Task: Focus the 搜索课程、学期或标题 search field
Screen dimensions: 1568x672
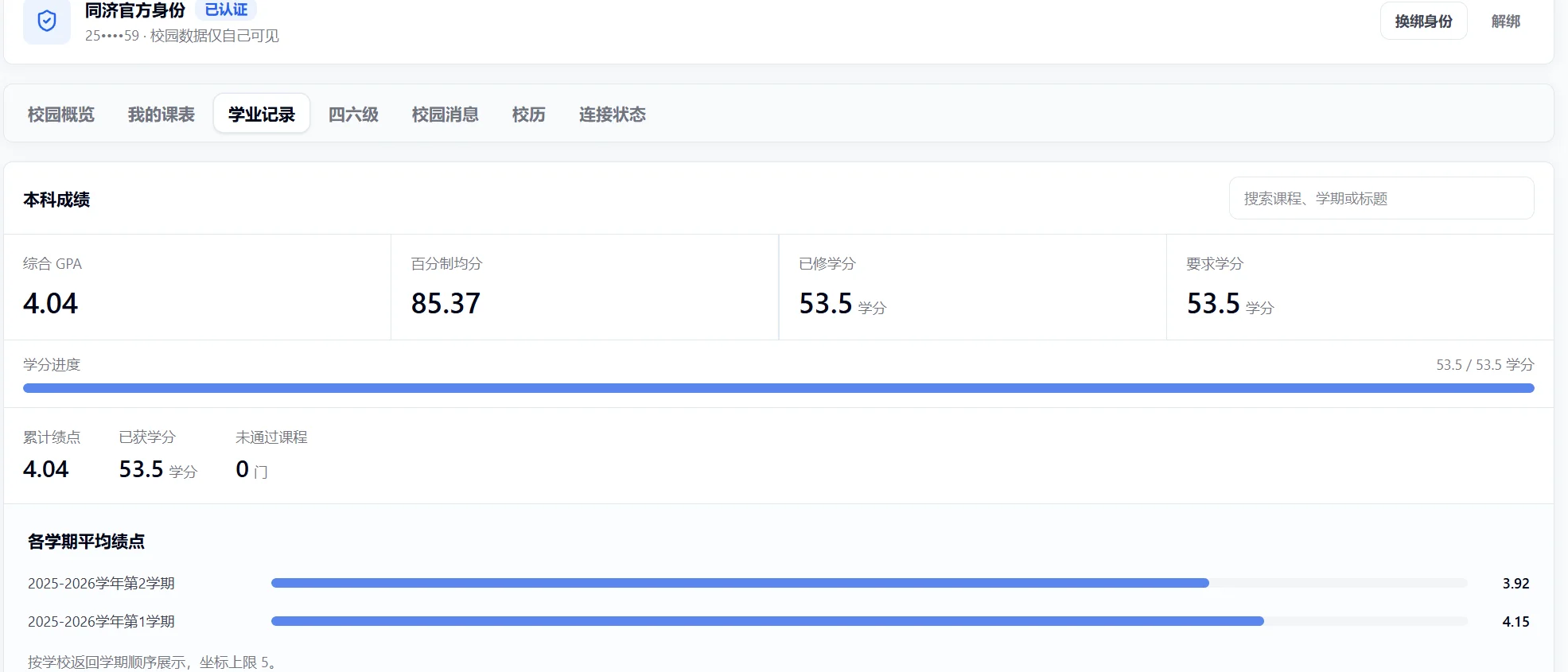Action: [x=1382, y=198]
